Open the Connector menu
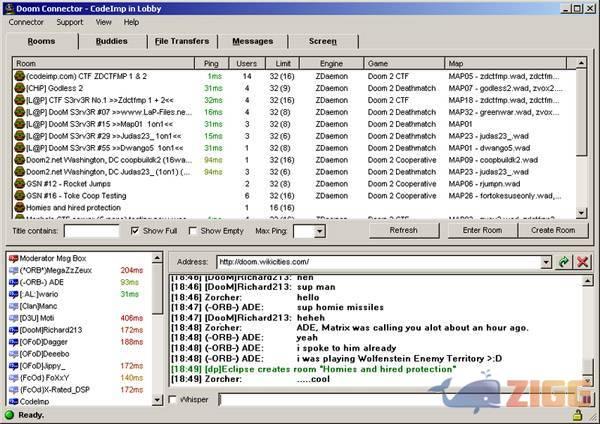 pos(26,22)
